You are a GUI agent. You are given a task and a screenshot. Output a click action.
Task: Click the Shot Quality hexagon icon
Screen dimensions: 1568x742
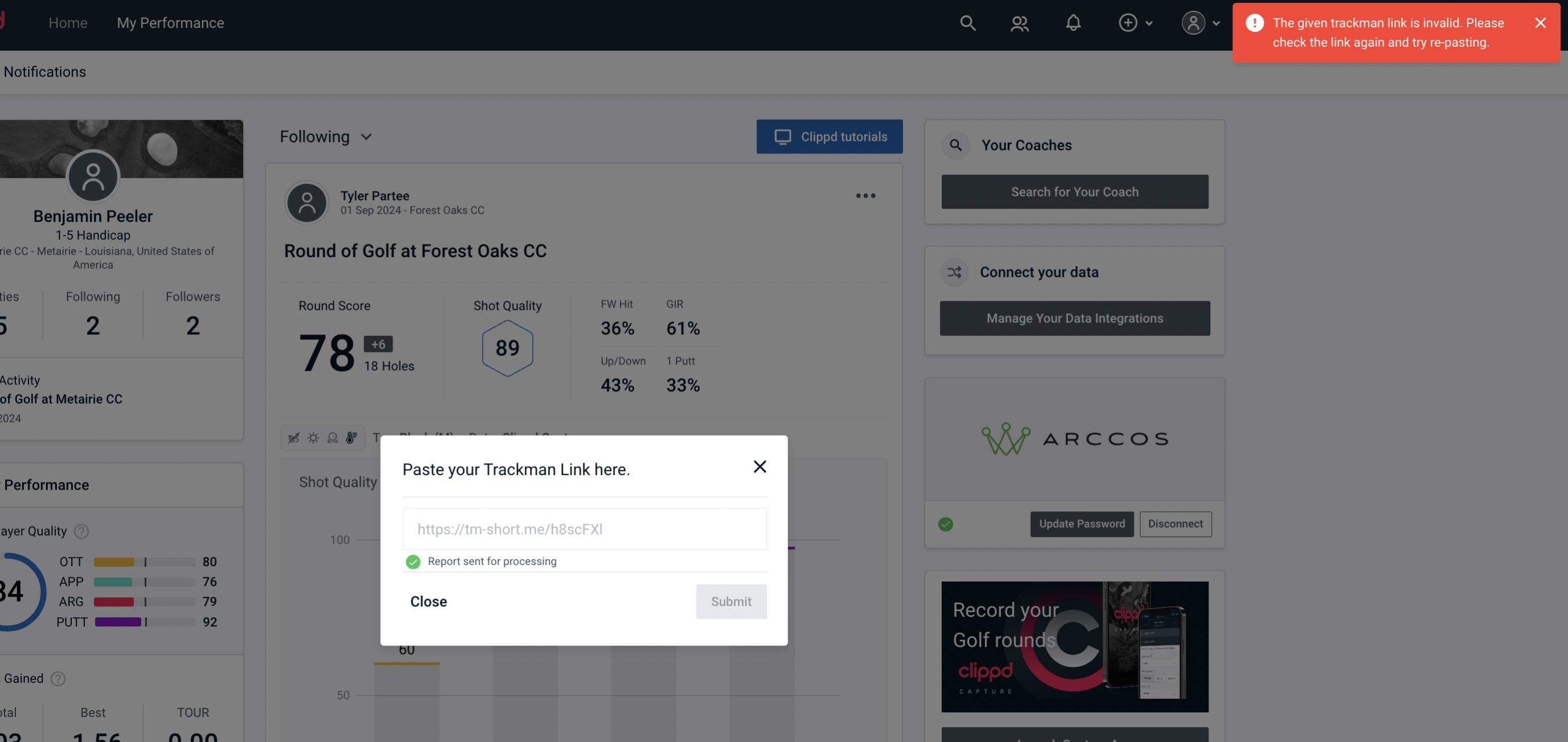pyautogui.click(x=507, y=349)
